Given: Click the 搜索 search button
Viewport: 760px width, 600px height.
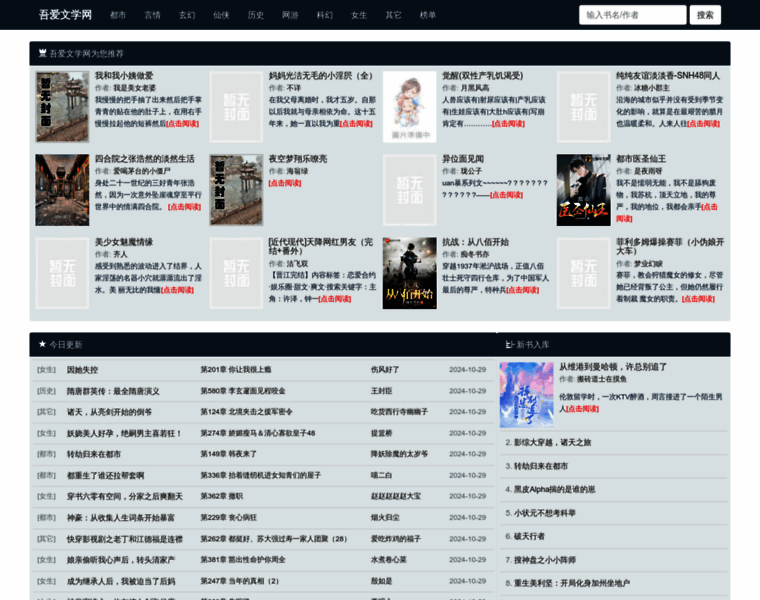Looking at the screenshot, I should click(705, 15).
